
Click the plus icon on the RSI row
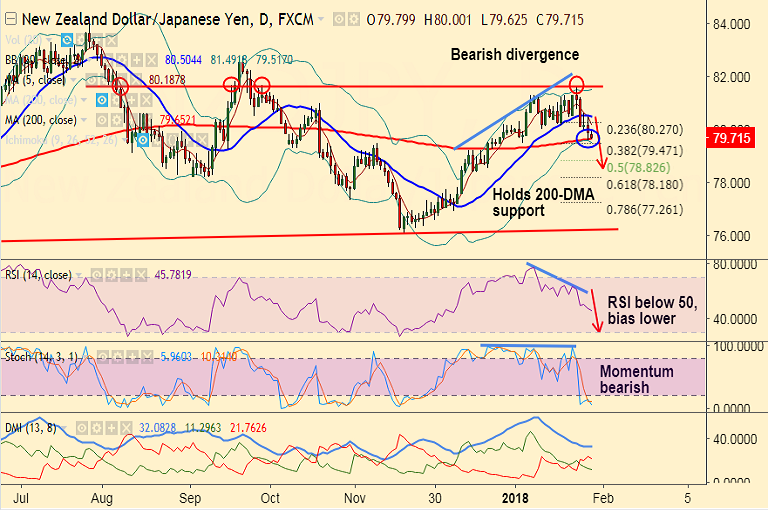(126, 275)
